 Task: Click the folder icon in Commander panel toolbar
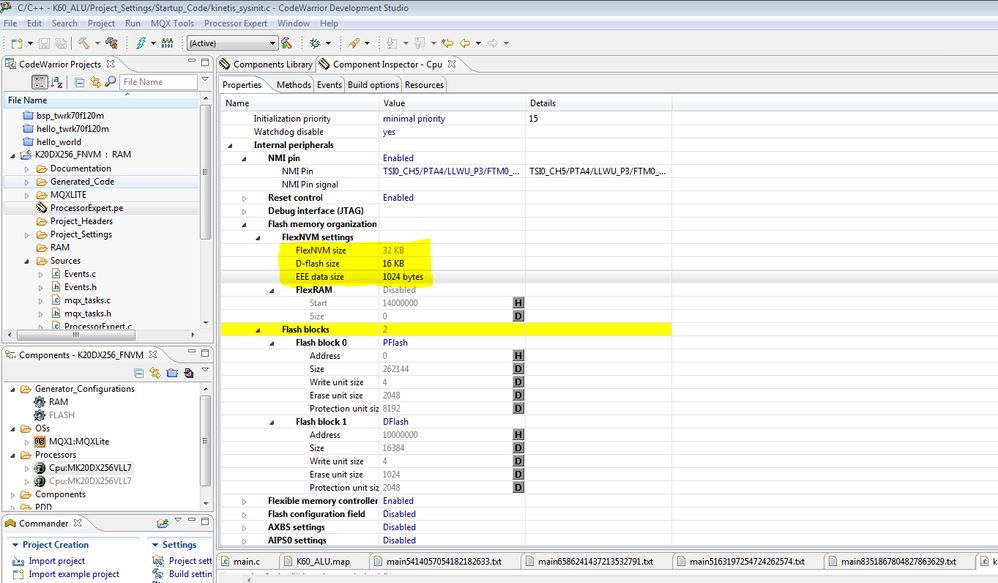click(x=163, y=523)
